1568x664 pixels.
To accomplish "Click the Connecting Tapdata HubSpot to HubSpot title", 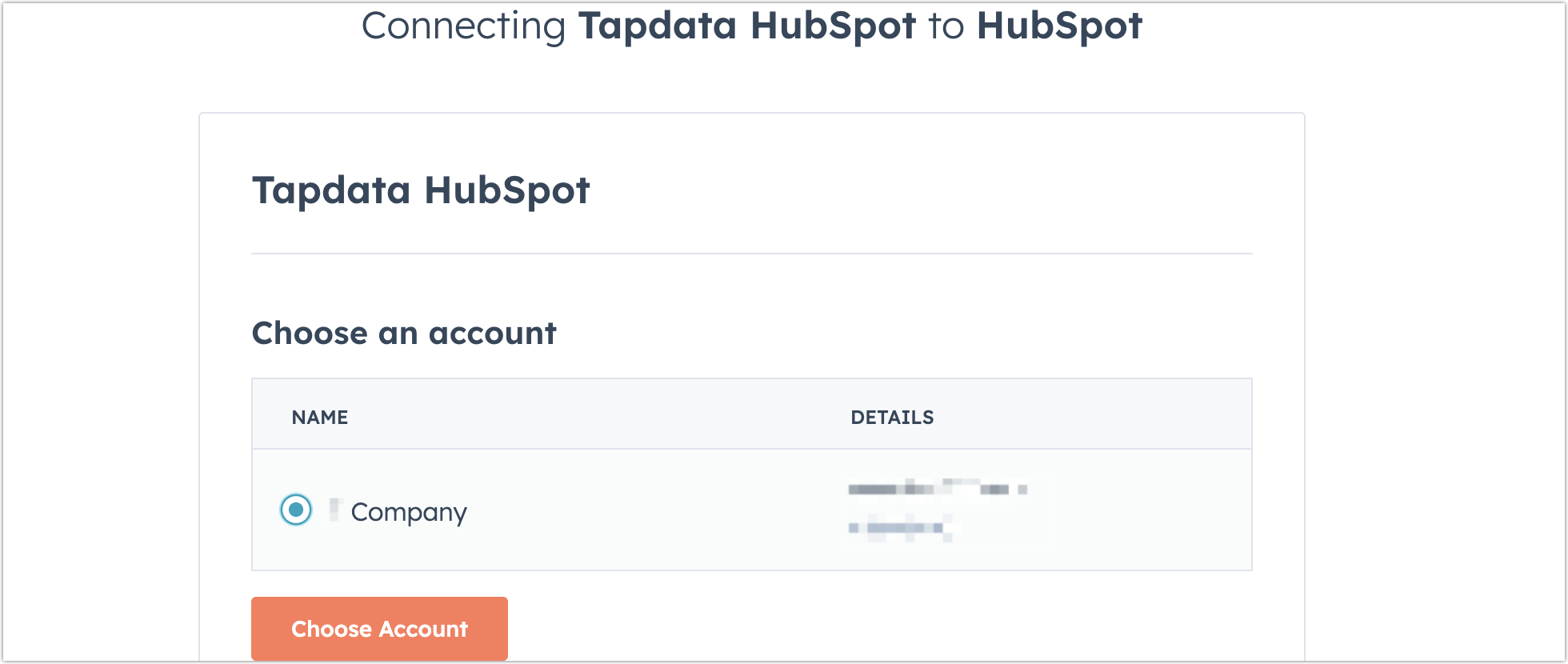I will coord(753,26).
